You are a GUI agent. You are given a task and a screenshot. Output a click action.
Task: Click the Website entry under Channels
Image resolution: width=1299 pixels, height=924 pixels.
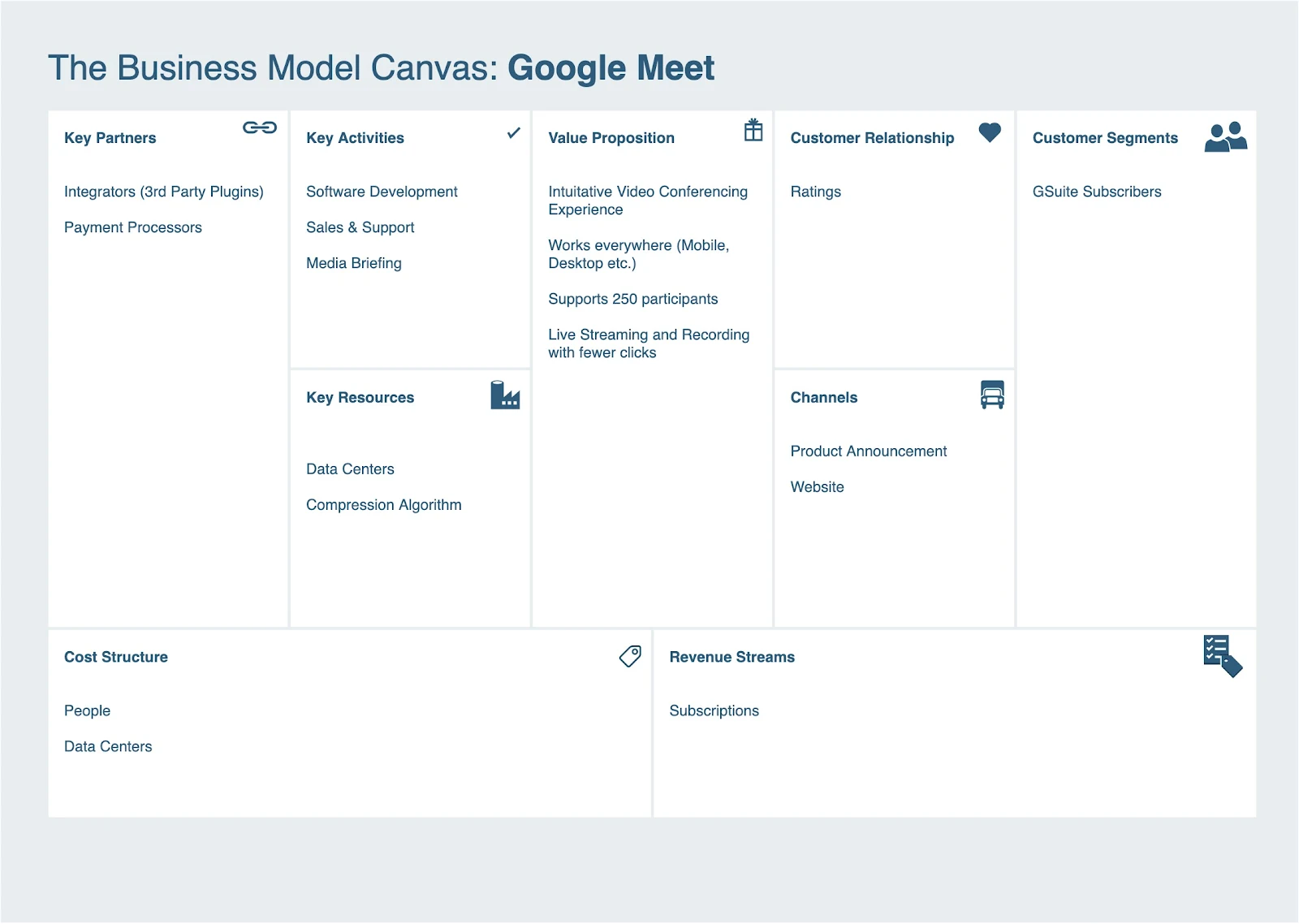click(x=818, y=487)
